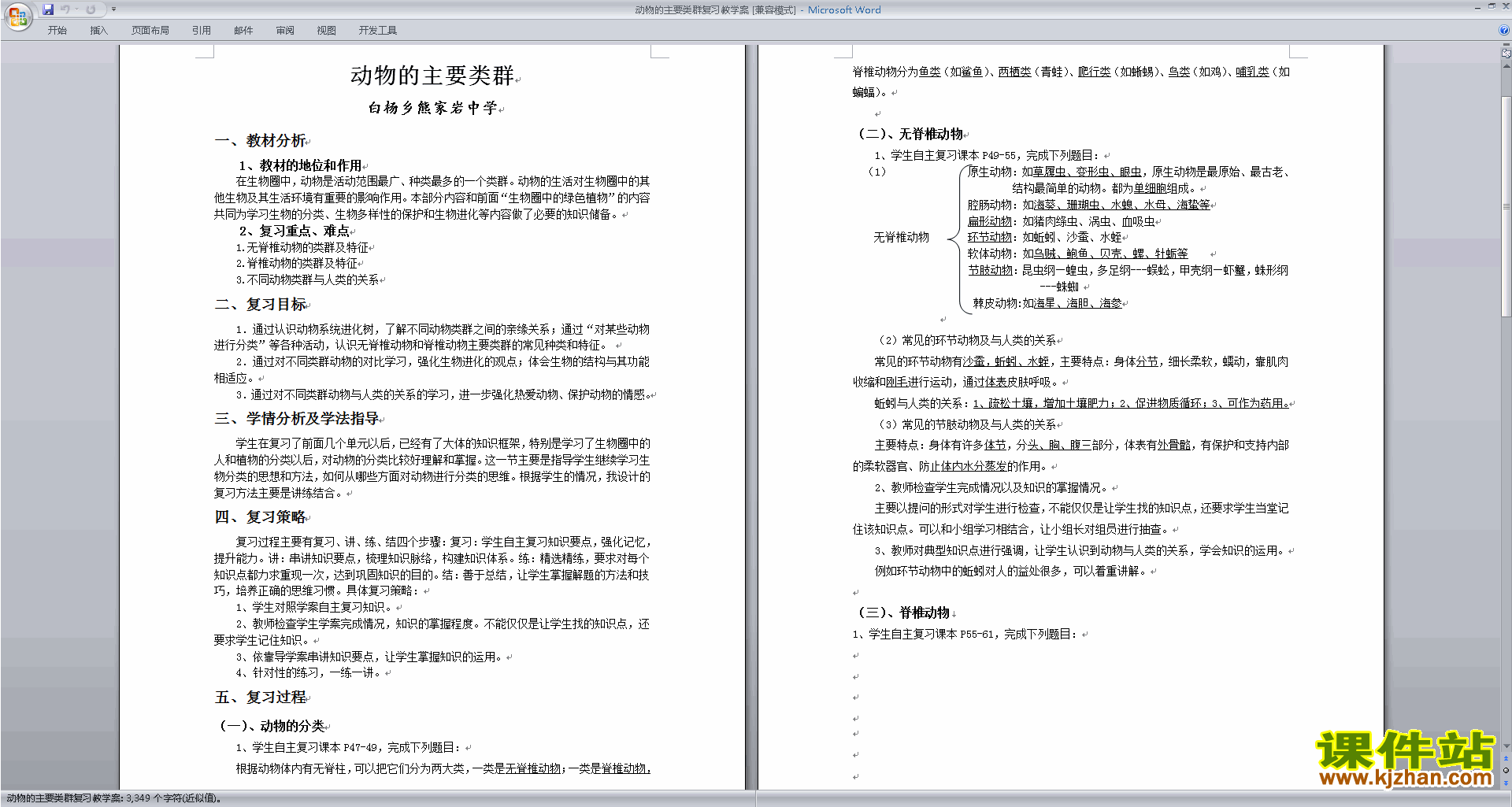Click the vertical scrollbar down arrow
1512x807 pixels.
pyautogui.click(x=1506, y=746)
